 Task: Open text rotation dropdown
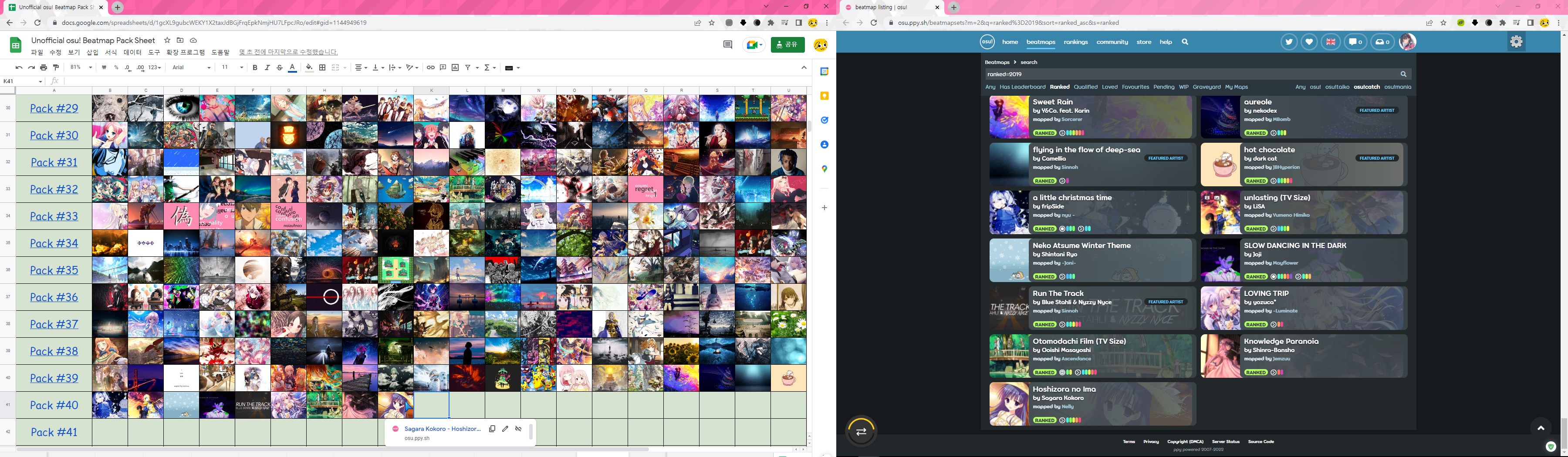(412, 67)
